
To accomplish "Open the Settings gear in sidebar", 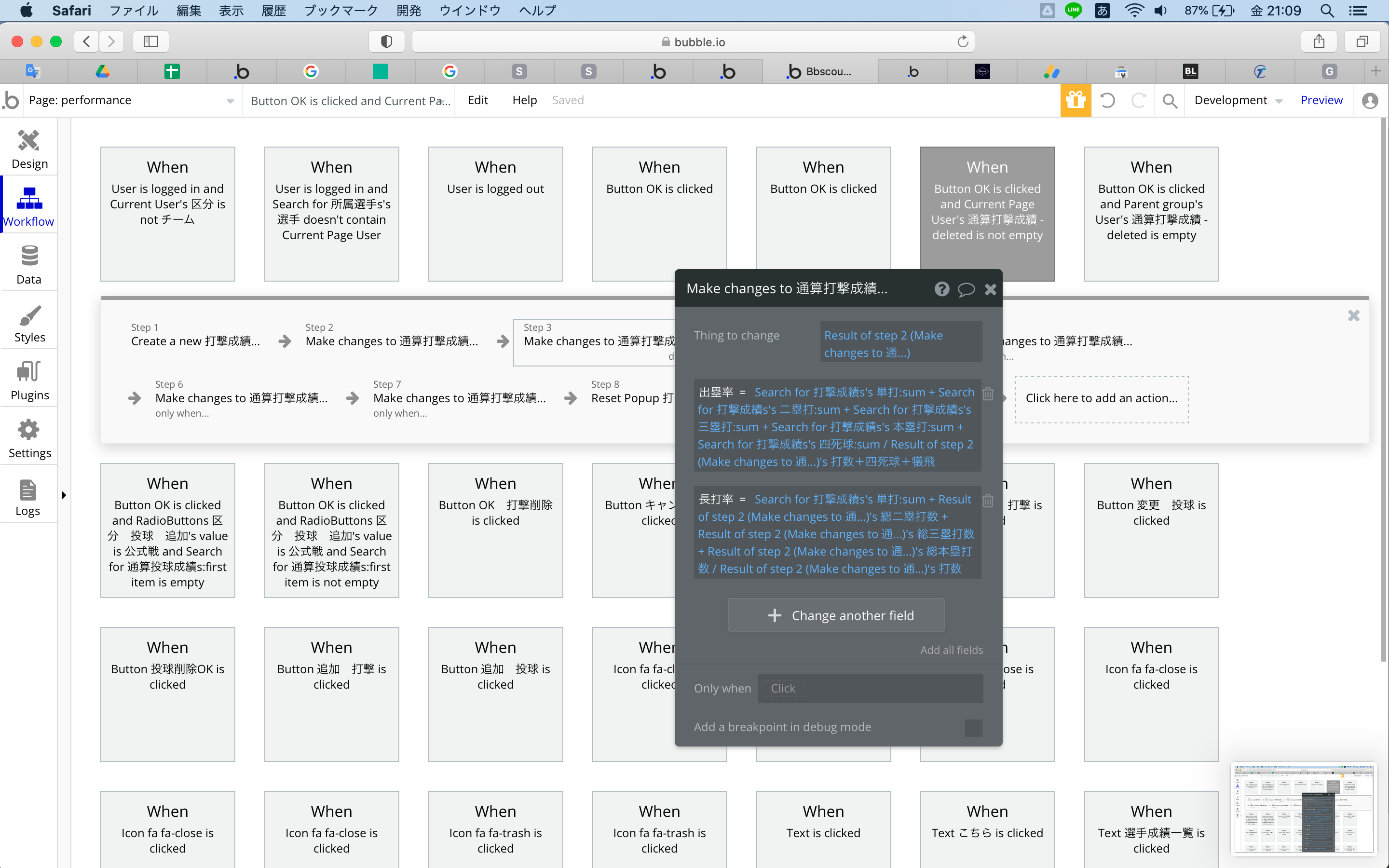I will coord(29,438).
